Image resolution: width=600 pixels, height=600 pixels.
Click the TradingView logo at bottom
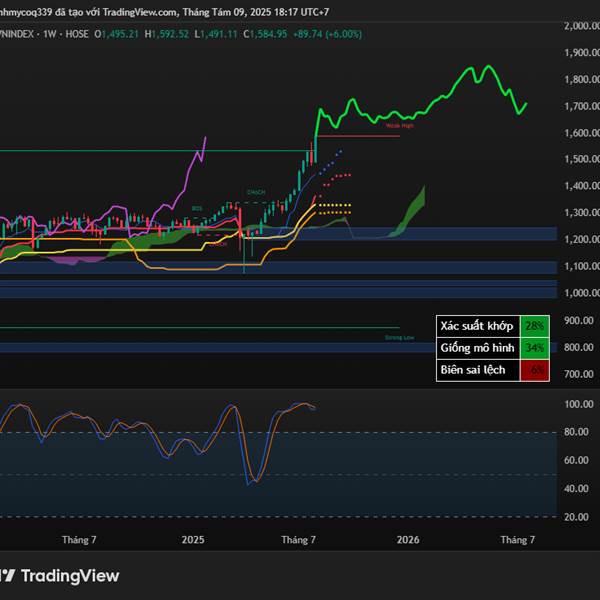tap(60, 576)
